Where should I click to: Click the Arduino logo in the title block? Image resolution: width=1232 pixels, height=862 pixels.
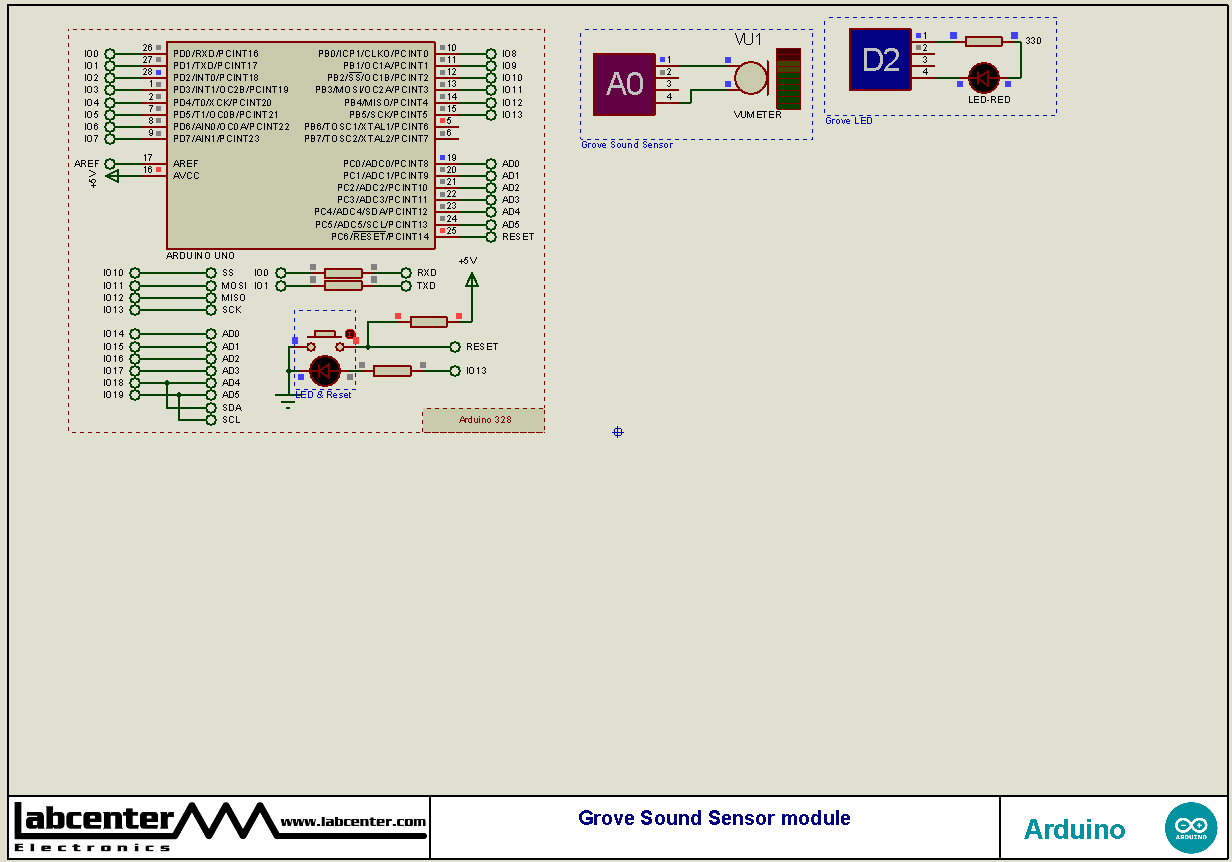[1190, 828]
